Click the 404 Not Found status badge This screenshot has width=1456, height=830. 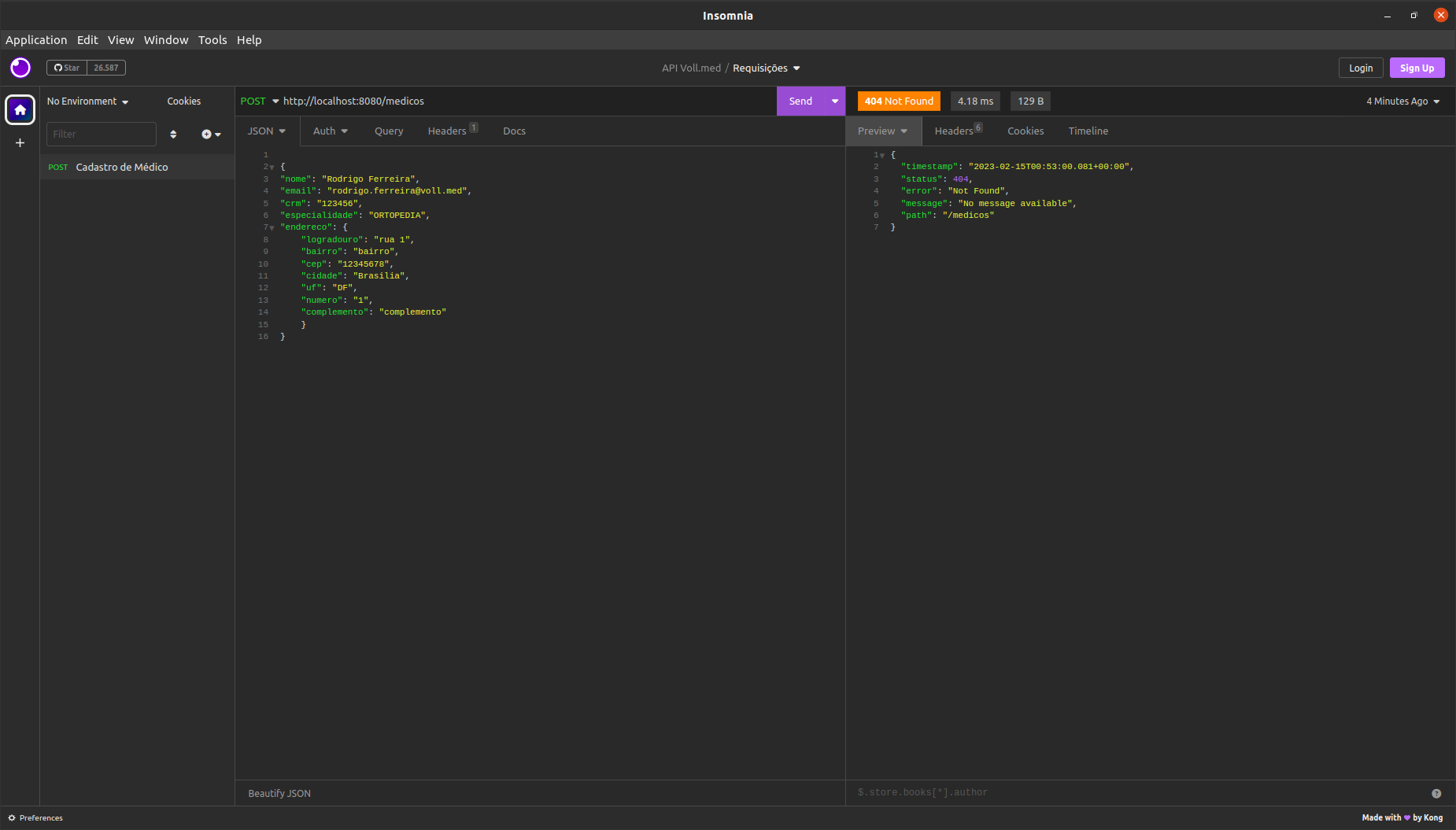[899, 101]
